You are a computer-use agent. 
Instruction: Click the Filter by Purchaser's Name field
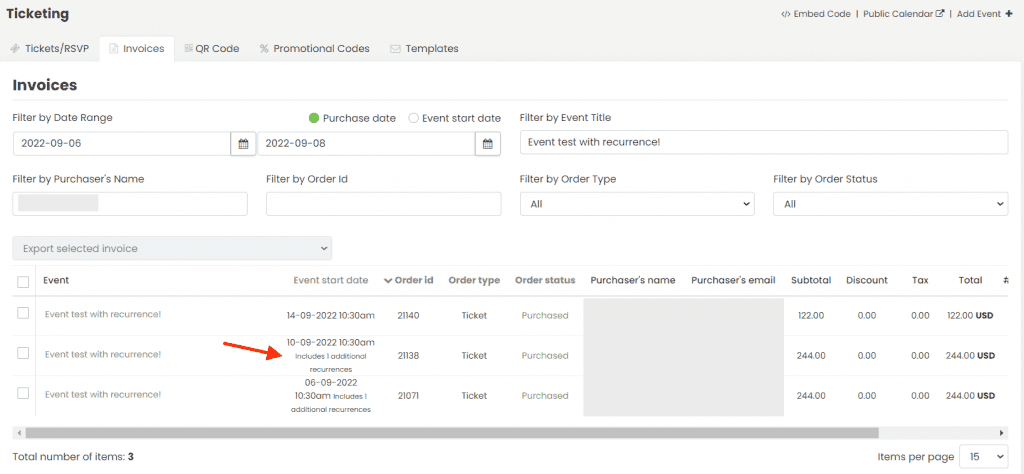click(130, 204)
